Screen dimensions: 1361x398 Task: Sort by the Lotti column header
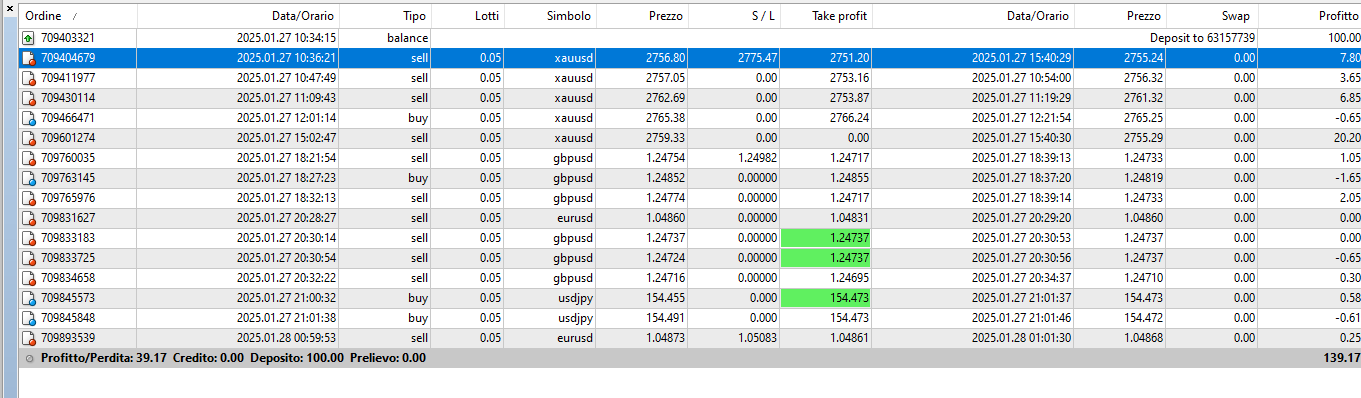click(x=468, y=17)
